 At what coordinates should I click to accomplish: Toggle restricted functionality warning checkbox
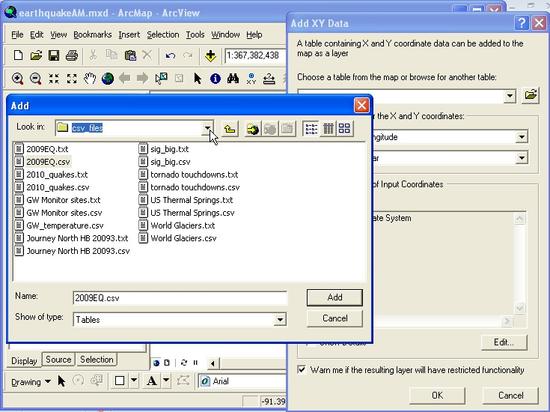(x=301, y=370)
